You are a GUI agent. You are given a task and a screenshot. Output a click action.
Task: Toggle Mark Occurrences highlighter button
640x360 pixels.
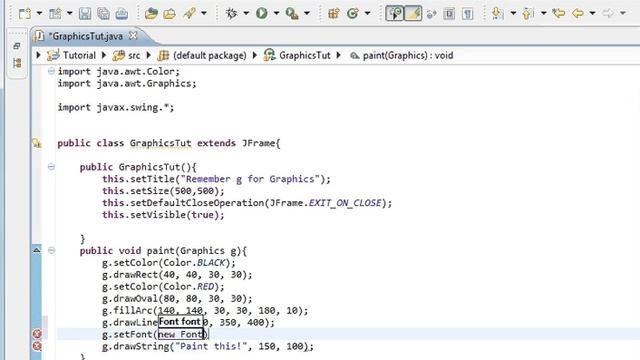(413, 13)
